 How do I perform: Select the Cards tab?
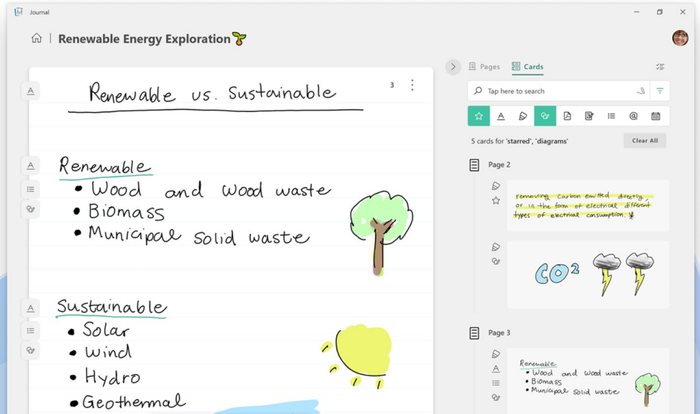528,67
